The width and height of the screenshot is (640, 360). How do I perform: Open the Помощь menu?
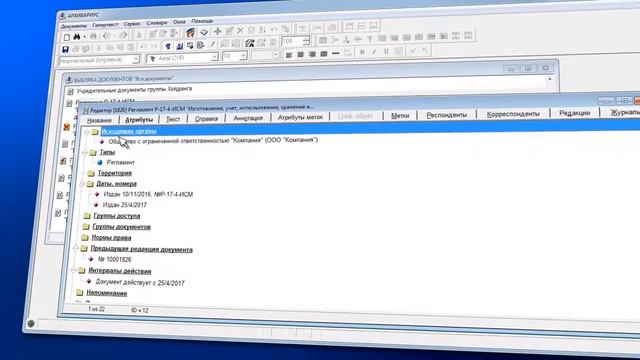(x=202, y=21)
